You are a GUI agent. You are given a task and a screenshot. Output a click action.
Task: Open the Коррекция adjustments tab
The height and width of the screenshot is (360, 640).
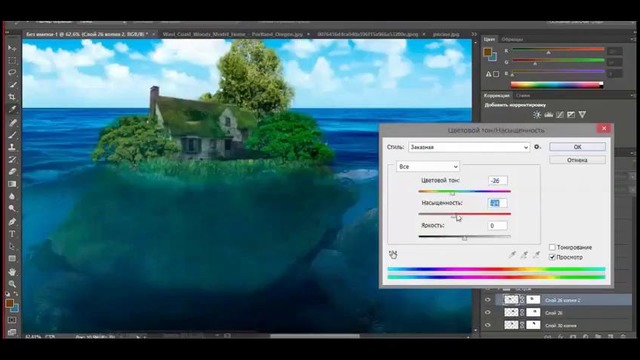(x=497, y=96)
